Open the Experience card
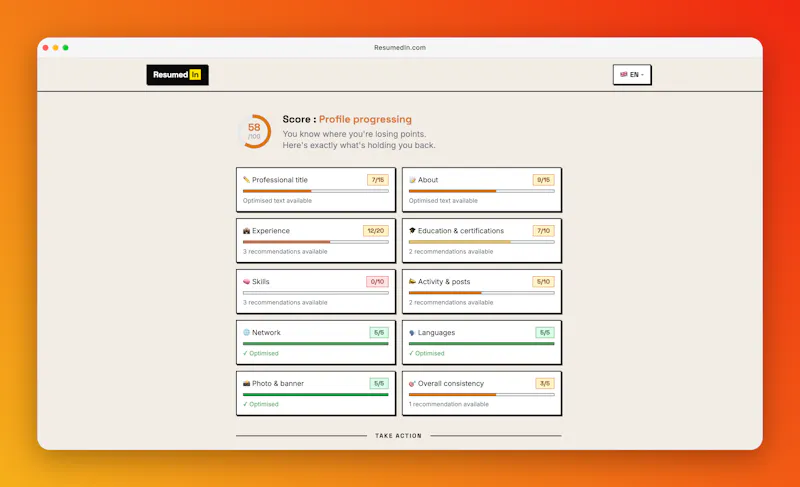Screen dimensions: 800x487 point(316,240)
